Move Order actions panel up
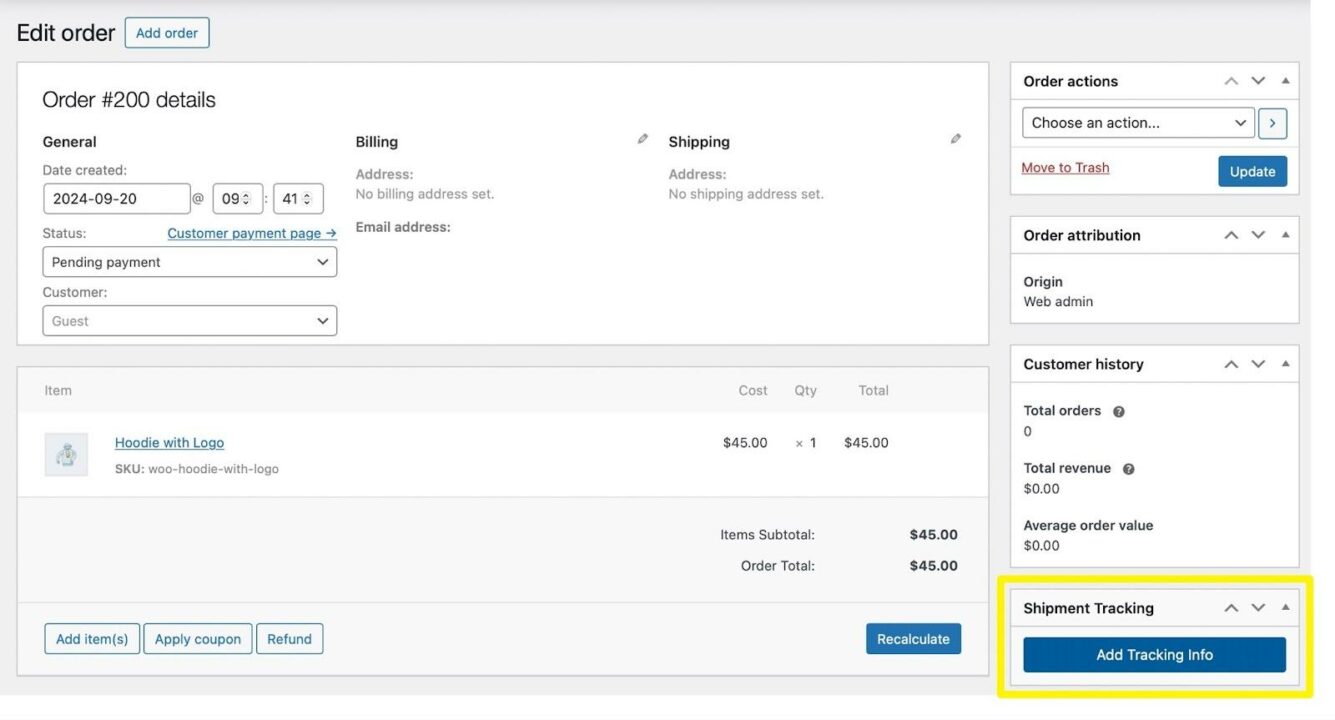1335x720 pixels. pos(1231,80)
